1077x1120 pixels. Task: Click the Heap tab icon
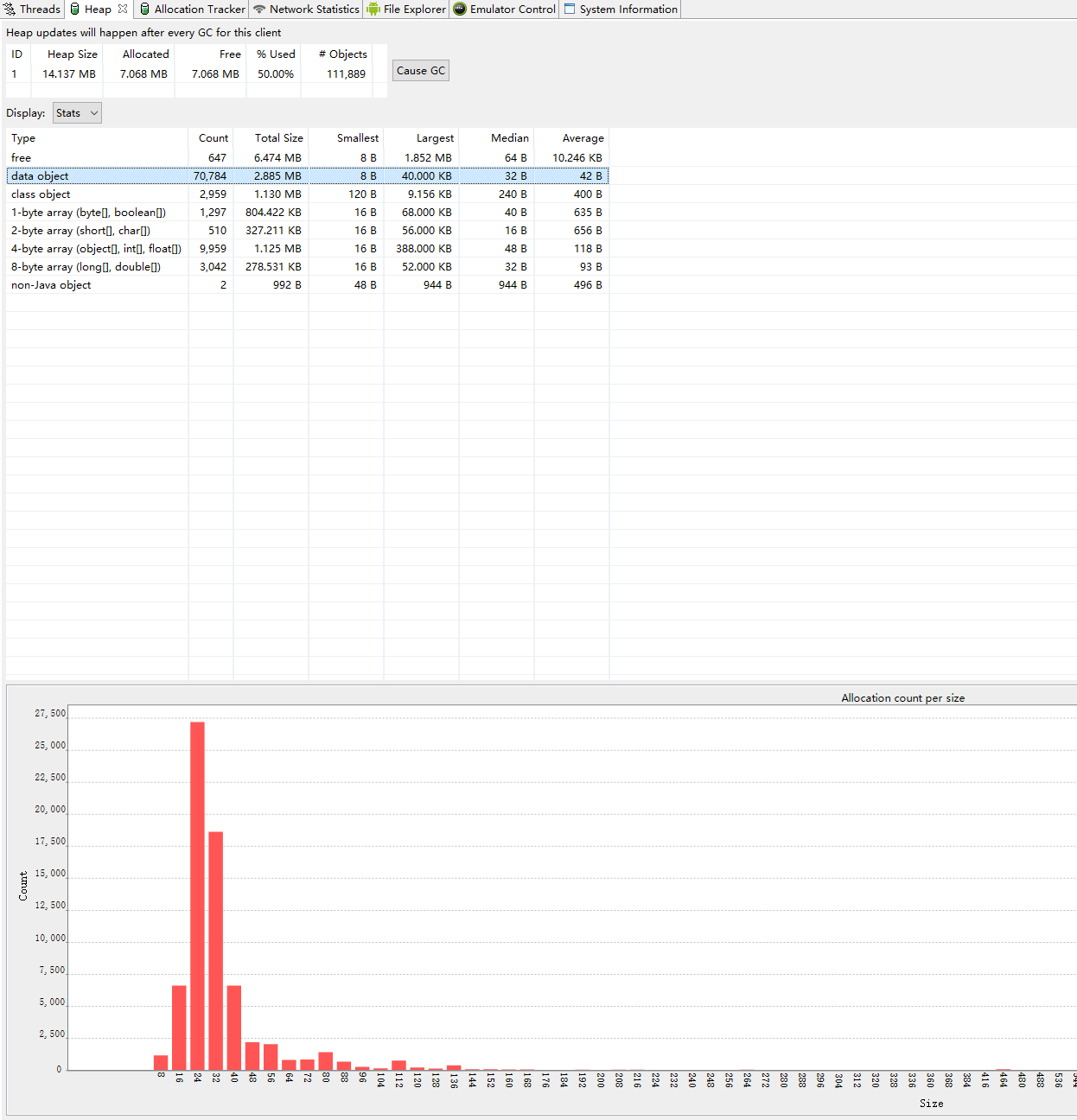point(76,9)
